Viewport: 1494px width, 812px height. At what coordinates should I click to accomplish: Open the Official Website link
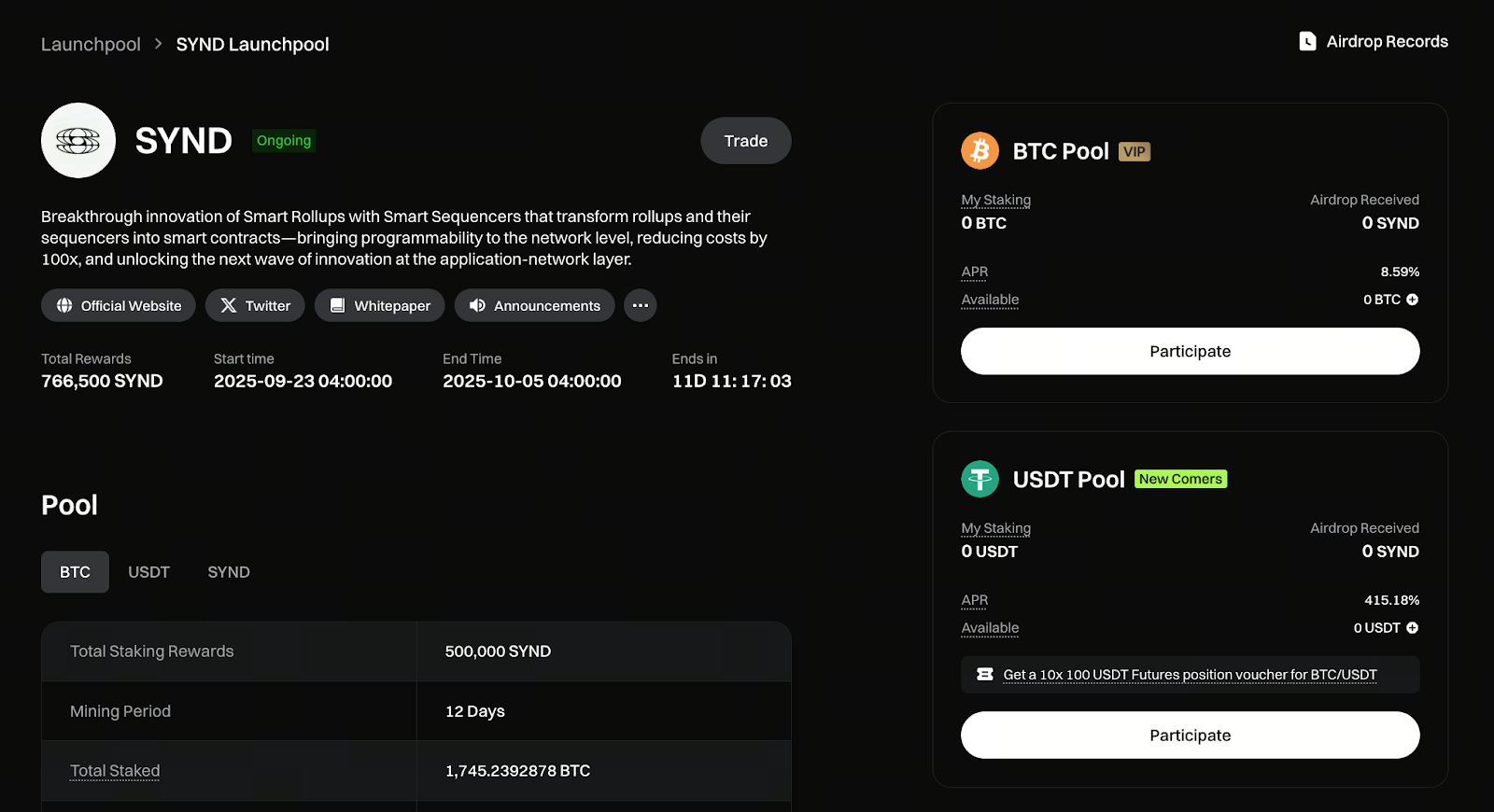tap(118, 305)
